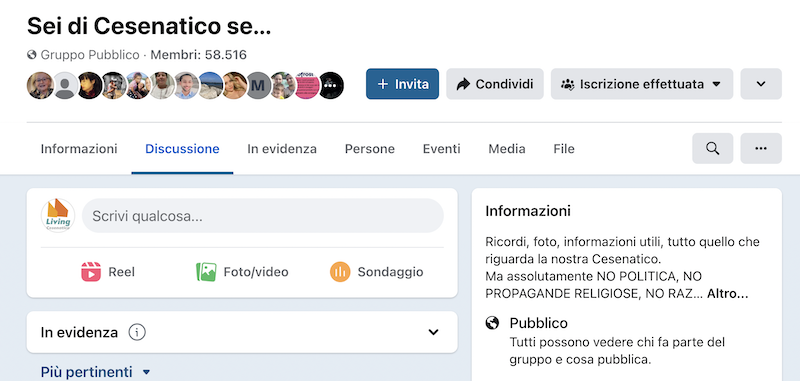Expand description with the Altro... link

point(728,294)
